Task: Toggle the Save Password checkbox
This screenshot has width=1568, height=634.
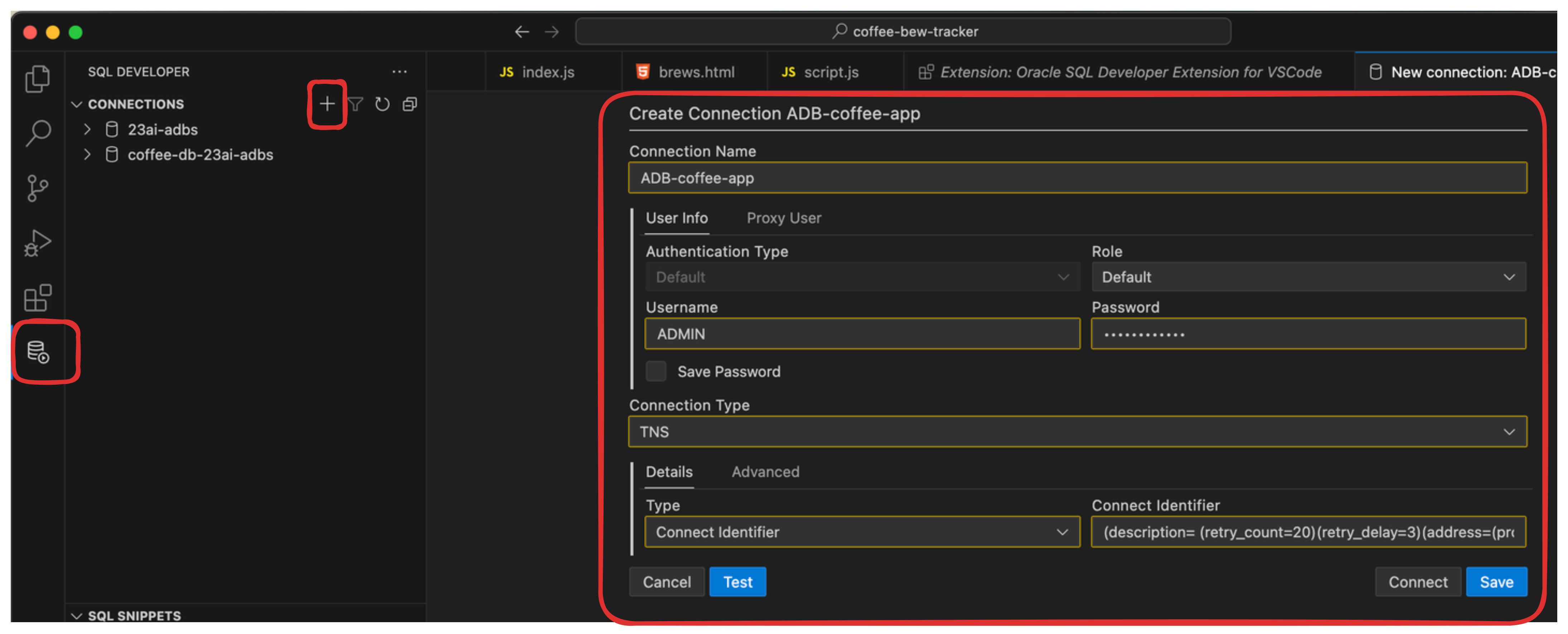Action: 655,371
